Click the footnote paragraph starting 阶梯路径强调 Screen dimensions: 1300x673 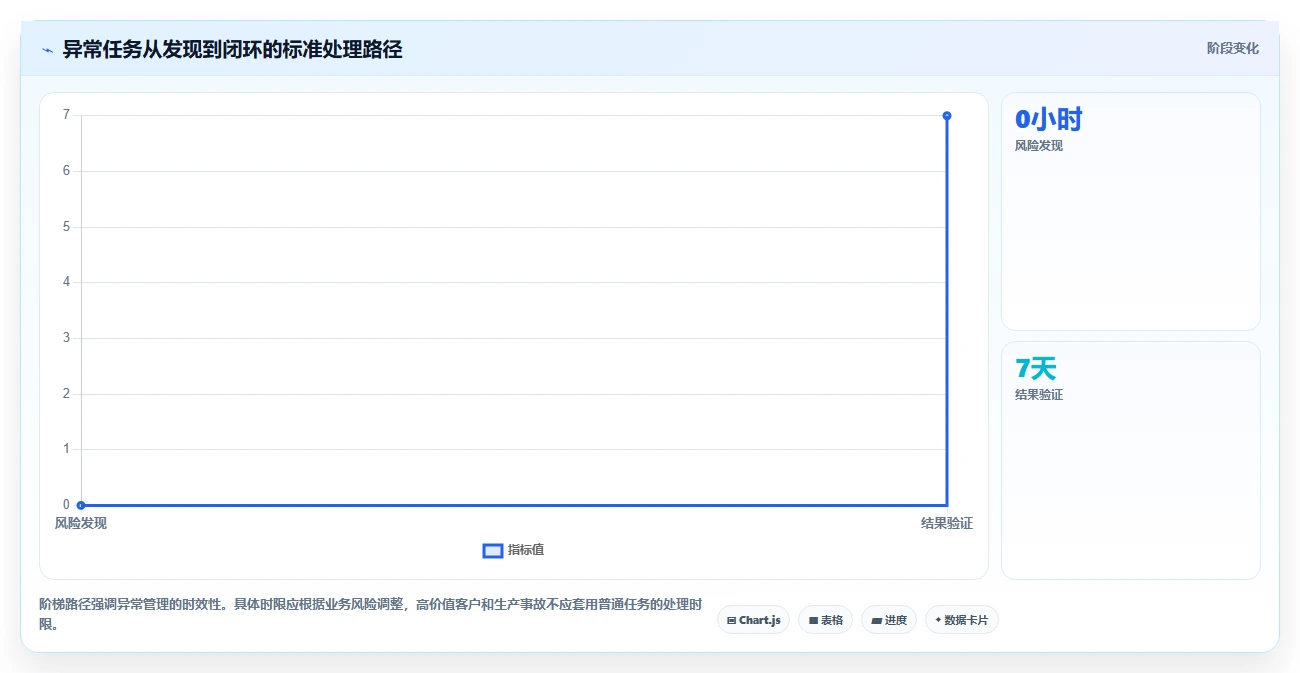point(370,615)
